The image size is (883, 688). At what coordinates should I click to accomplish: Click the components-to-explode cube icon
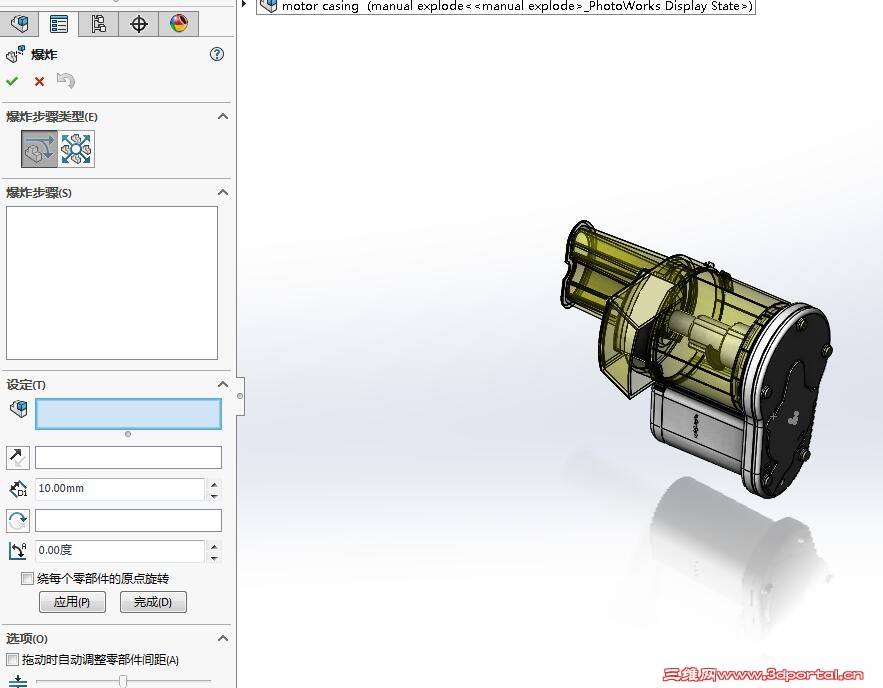click(x=19, y=408)
